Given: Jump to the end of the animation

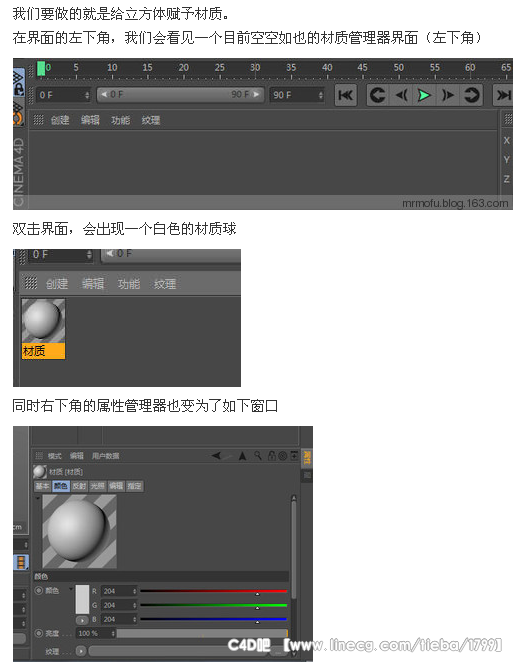Looking at the screenshot, I should (x=503, y=95).
